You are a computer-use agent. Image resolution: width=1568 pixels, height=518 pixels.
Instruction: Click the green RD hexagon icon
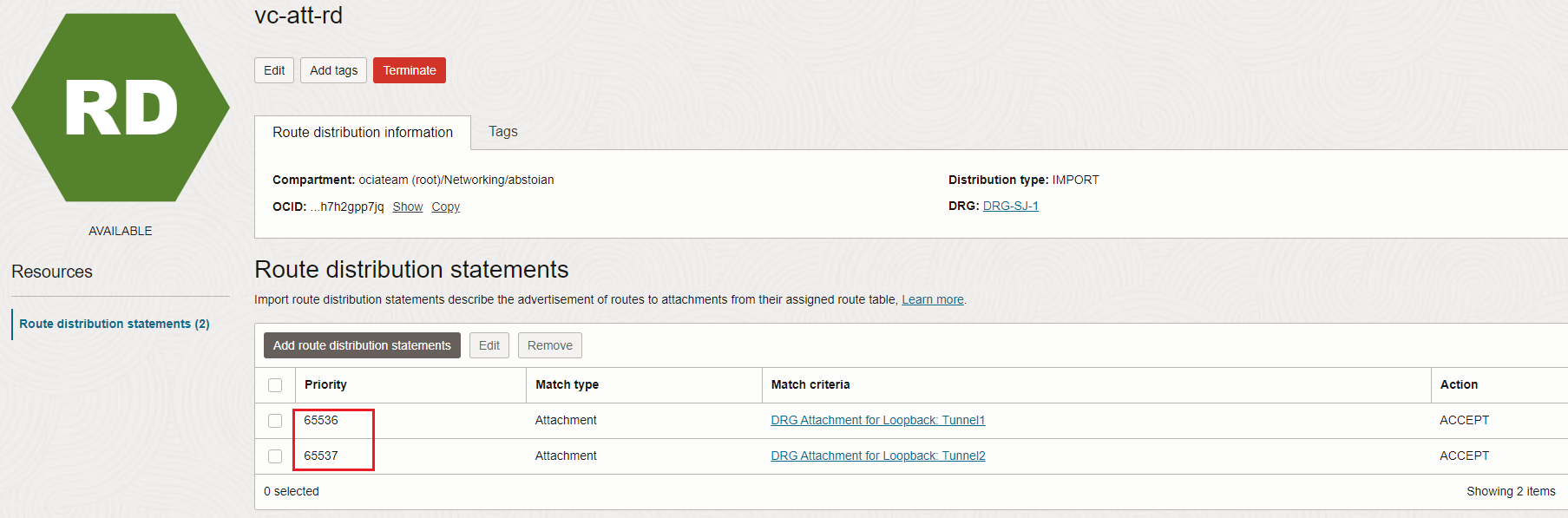pyautogui.click(x=121, y=108)
